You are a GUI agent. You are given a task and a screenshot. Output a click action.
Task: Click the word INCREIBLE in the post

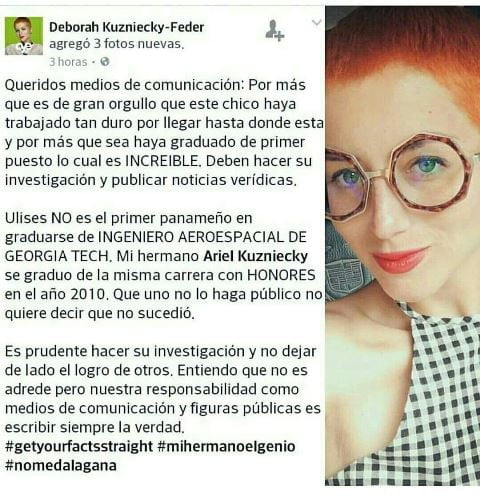163,161
